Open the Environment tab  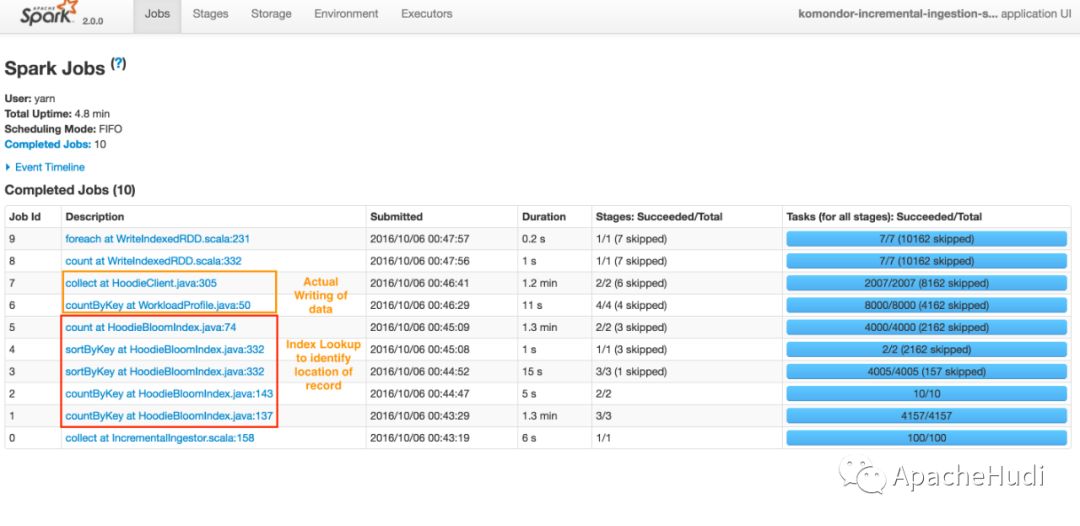point(346,14)
